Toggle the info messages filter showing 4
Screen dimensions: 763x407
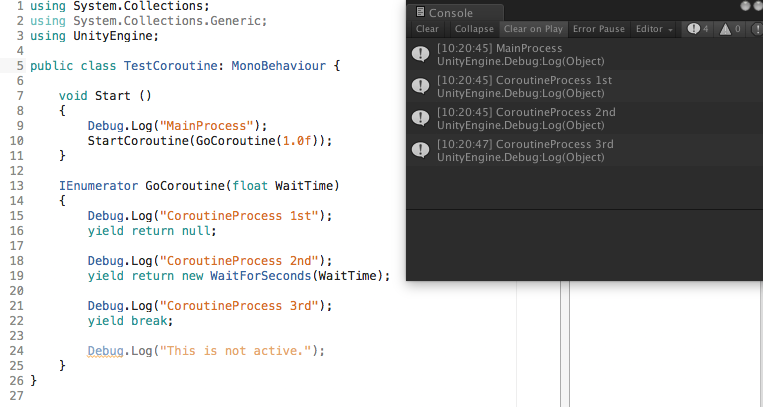(x=698, y=29)
